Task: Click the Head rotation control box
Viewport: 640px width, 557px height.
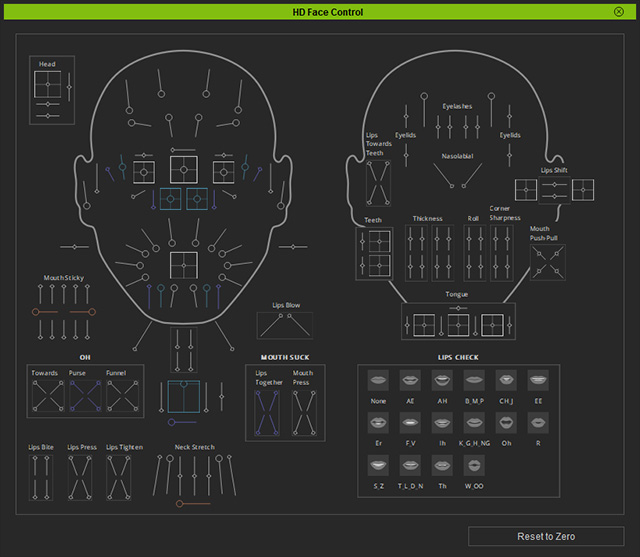Action: 48,84
